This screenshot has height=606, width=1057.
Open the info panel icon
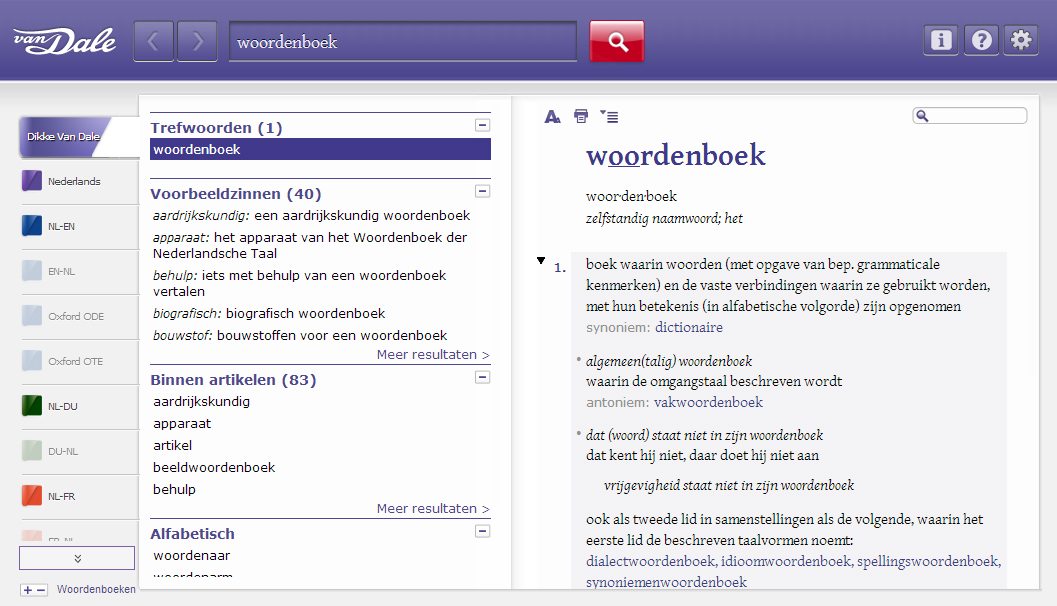(940, 40)
